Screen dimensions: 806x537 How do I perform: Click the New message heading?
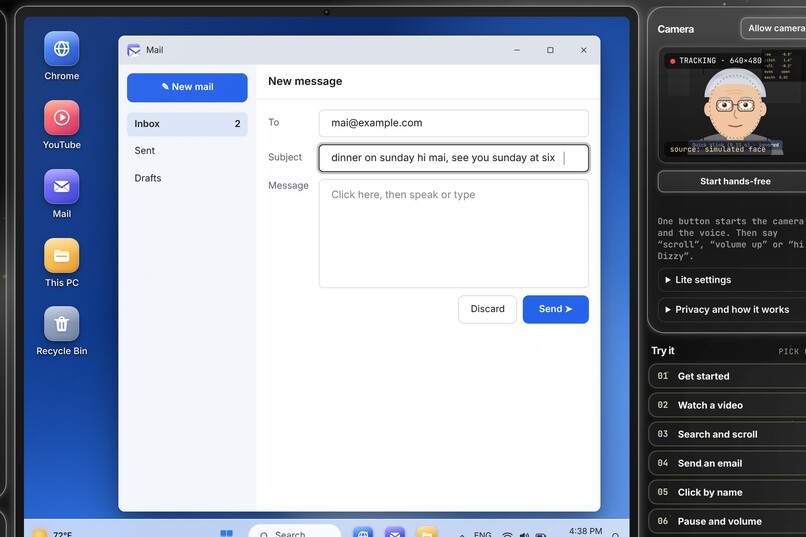click(305, 81)
